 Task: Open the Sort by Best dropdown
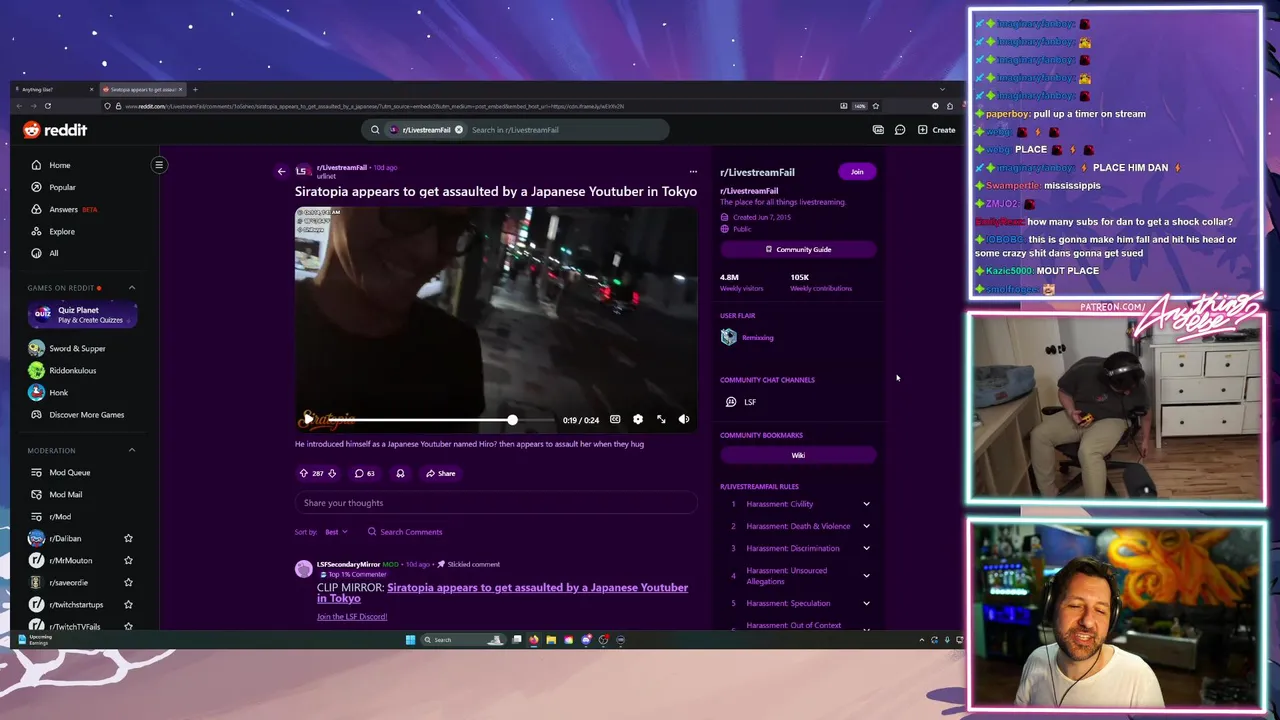click(335, 532)
